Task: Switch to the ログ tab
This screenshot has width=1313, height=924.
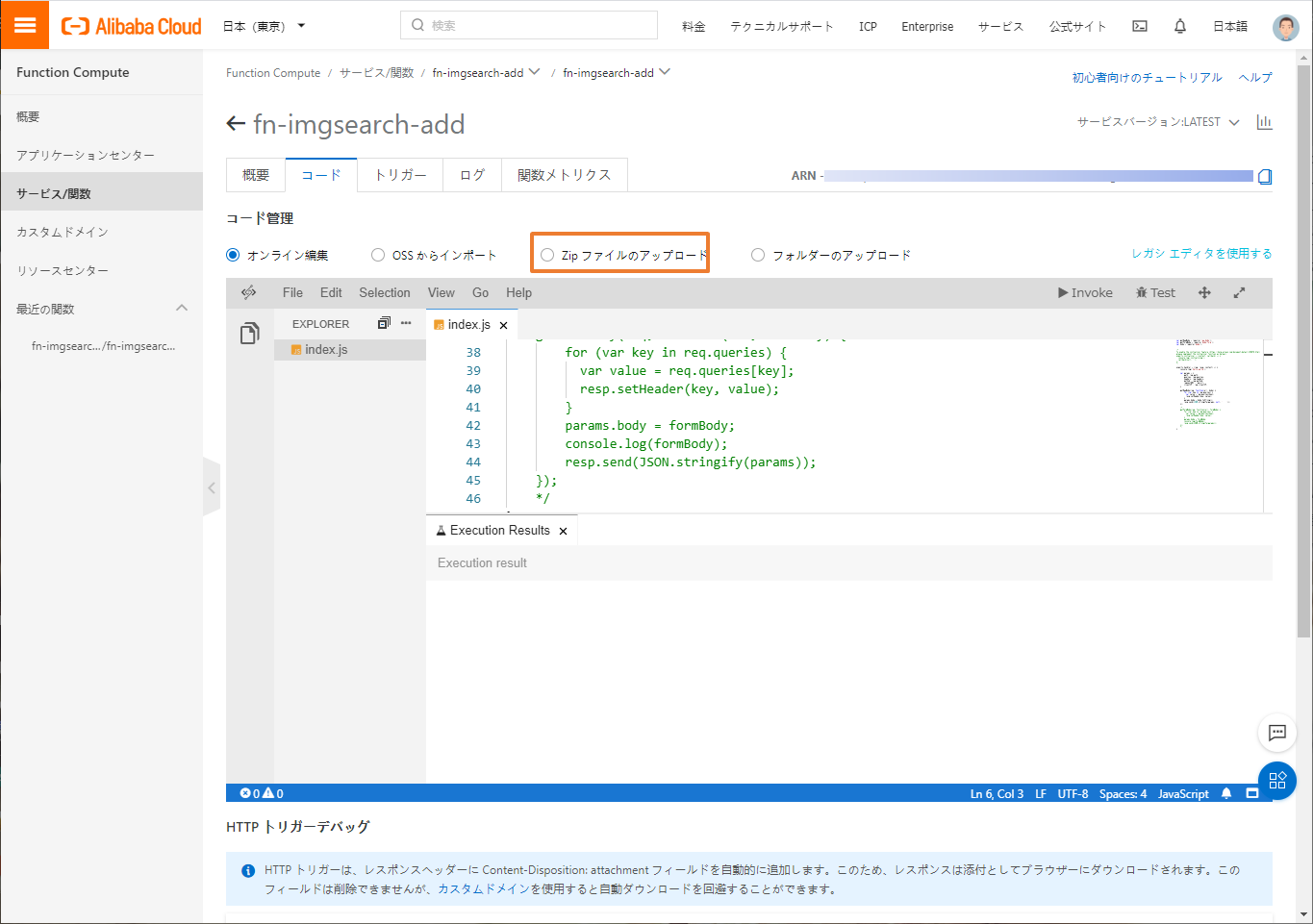Action: point(472,175)
